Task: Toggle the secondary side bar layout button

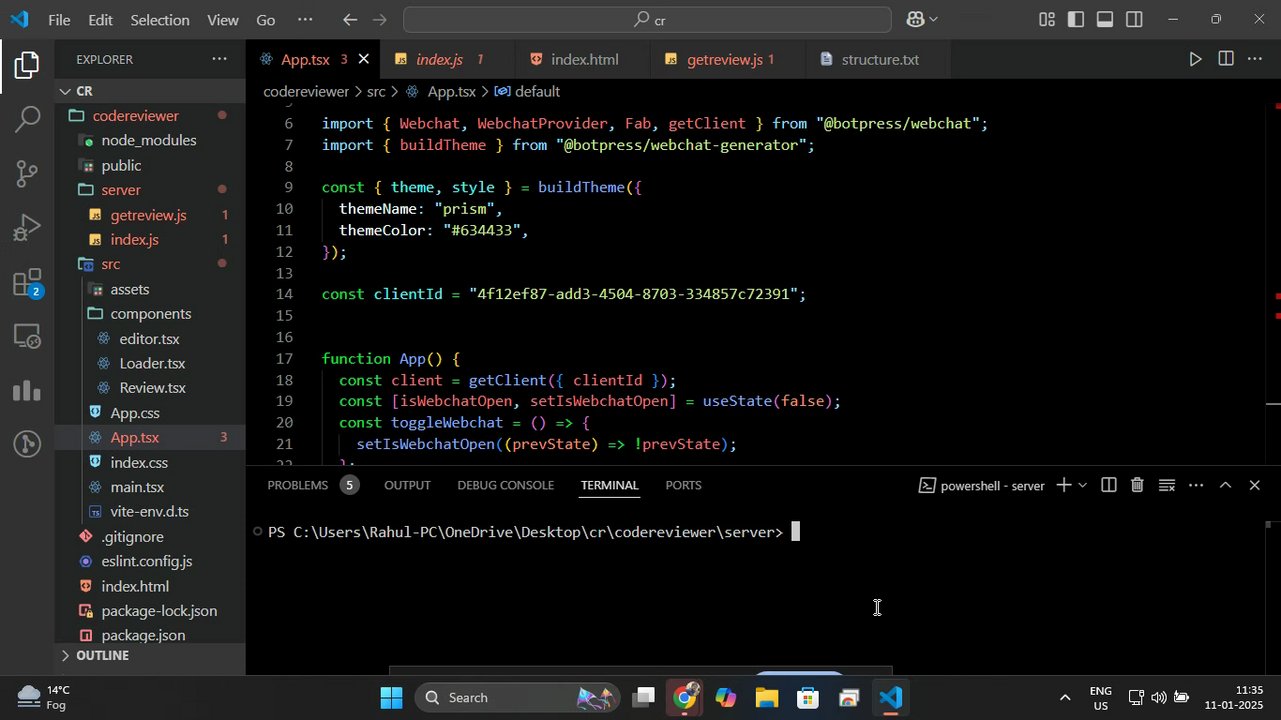Action: 1134,20
